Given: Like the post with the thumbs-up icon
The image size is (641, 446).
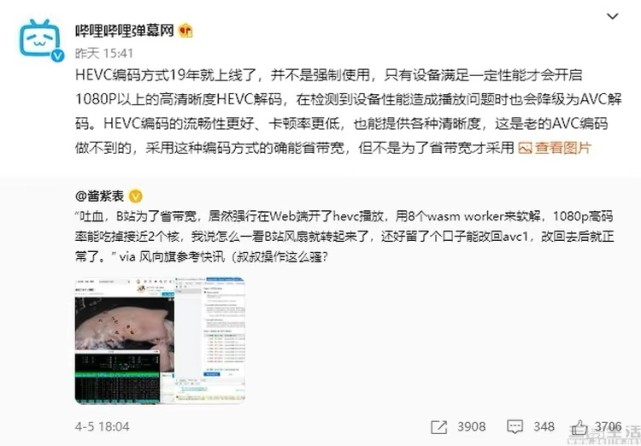Looking at the screenshot, I should point(579,428).
